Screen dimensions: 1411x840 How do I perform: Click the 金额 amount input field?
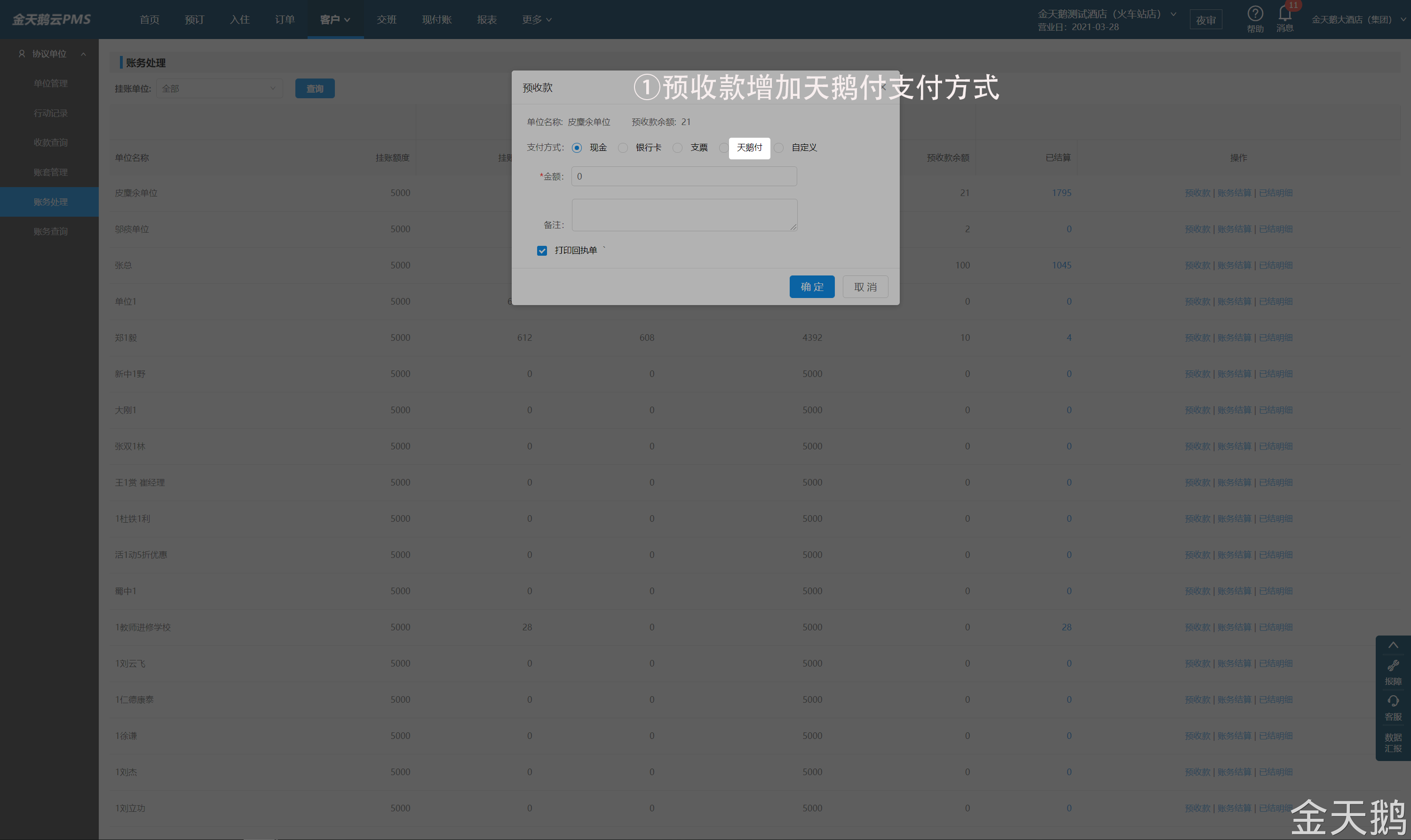[684, 177]
